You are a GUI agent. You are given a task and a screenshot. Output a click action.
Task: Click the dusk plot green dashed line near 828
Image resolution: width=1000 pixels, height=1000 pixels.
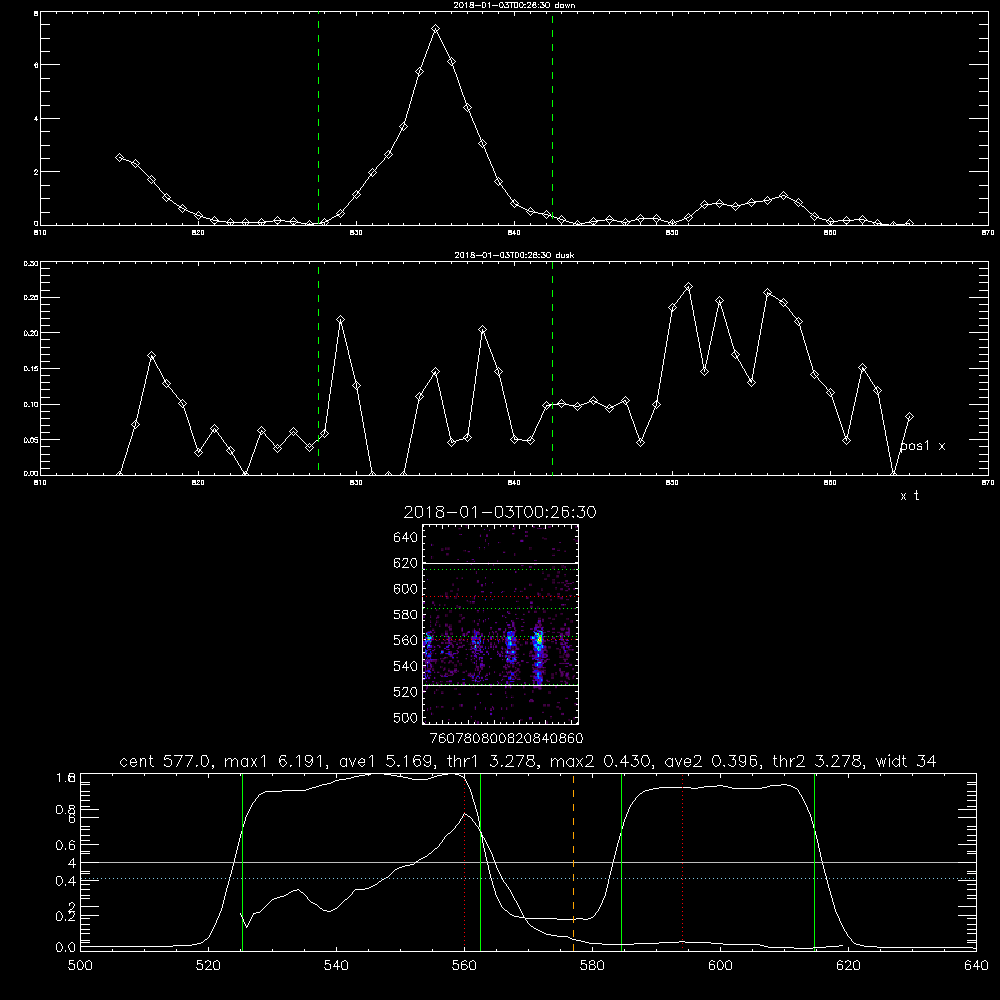pyautogui.click(x=318, y=368)
